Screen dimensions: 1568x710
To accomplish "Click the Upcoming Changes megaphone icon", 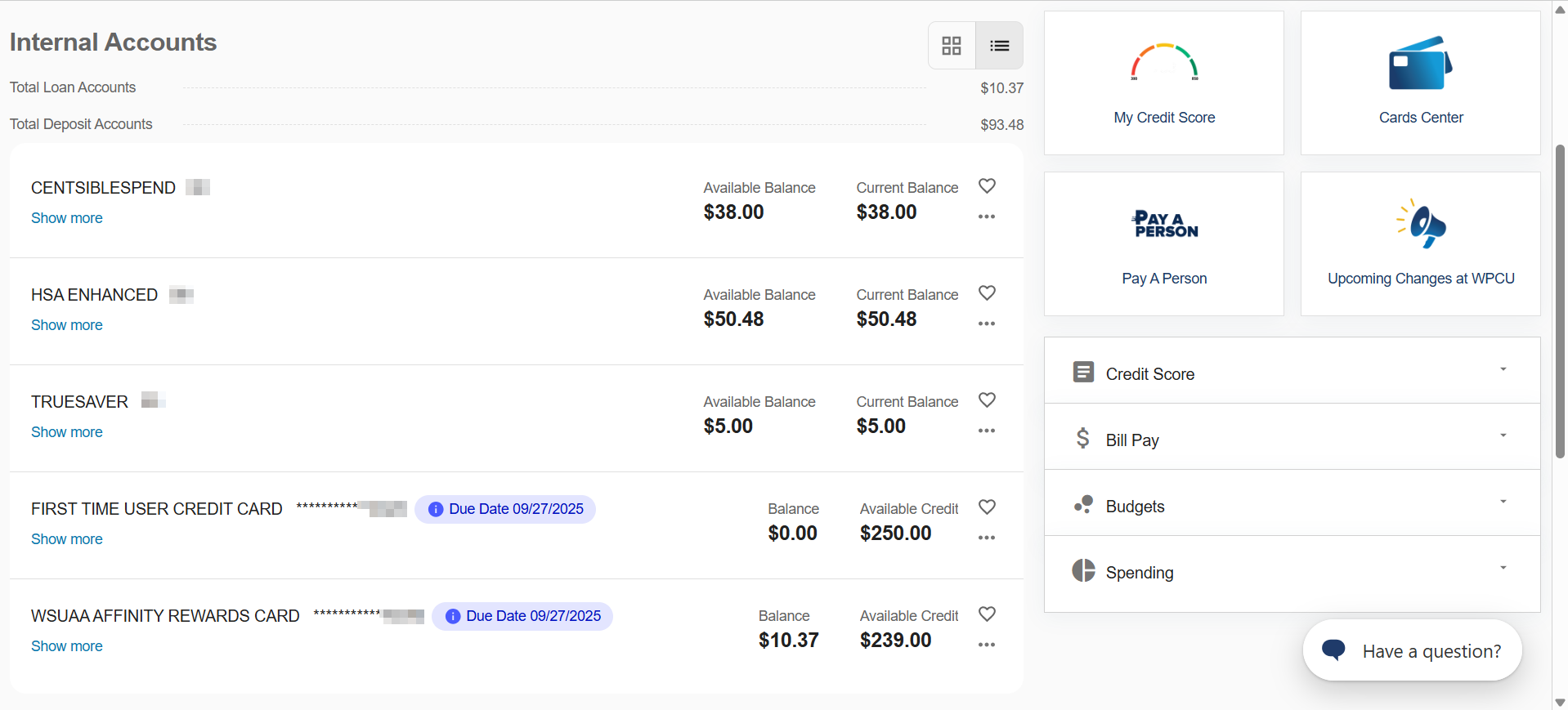I will click(x=1421, y=223).
